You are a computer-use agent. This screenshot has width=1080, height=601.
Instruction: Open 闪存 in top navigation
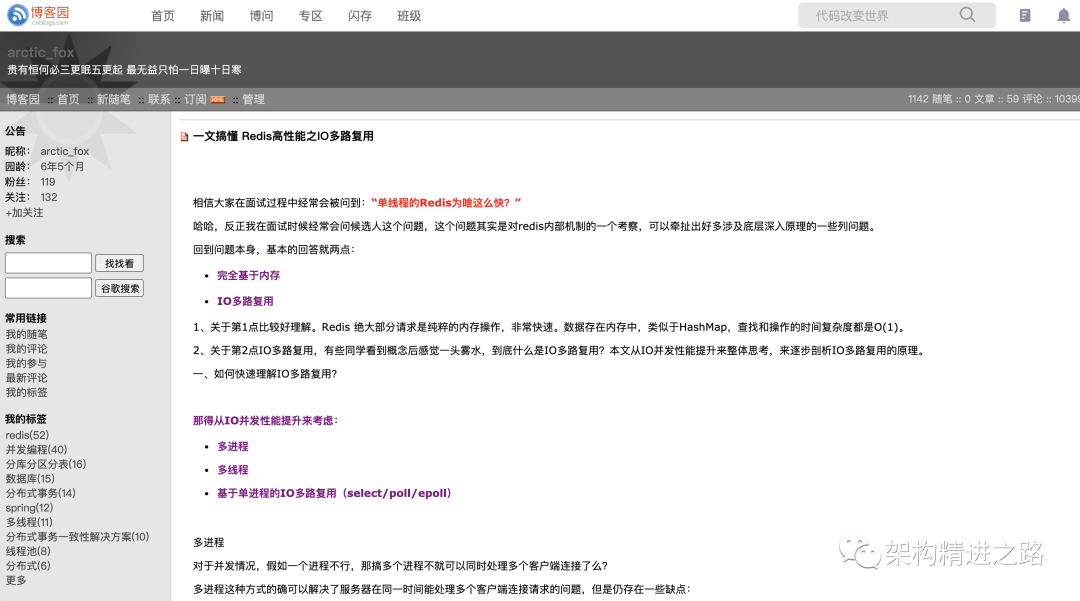[360, 16]
